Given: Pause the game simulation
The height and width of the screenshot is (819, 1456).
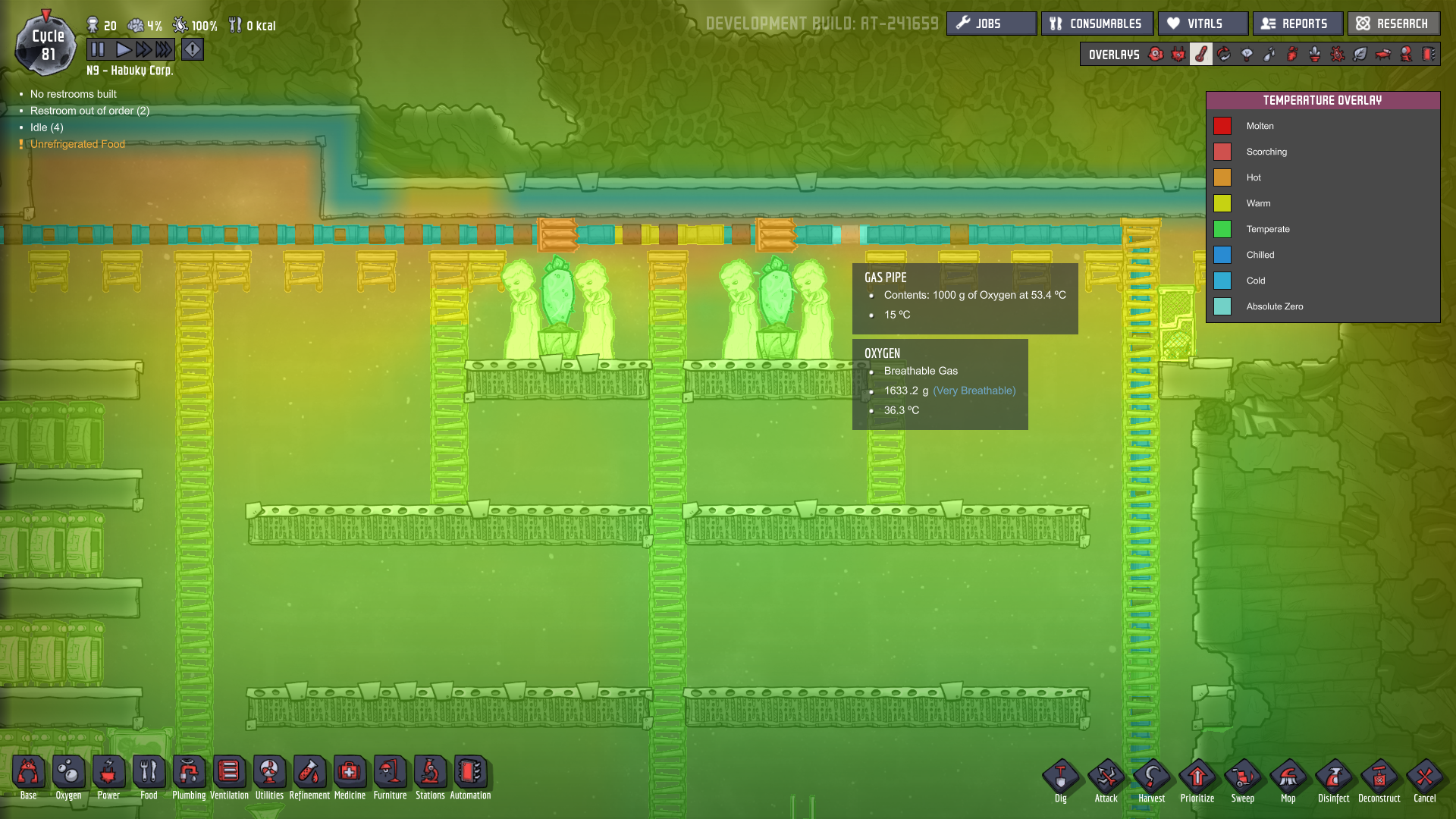Looking at the screenshot, I should 98,50.
